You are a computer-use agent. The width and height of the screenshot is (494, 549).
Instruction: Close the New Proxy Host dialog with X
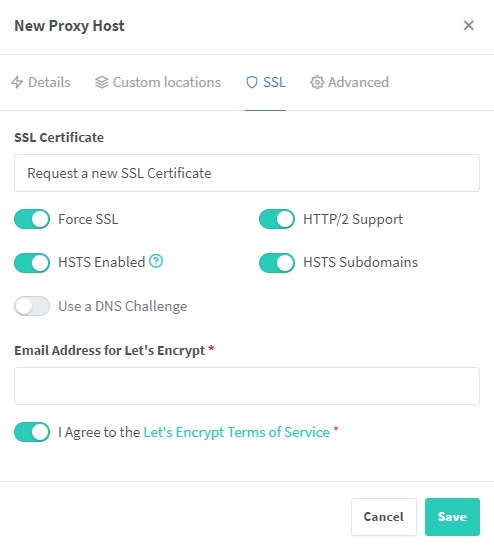[x=468, y=25]
